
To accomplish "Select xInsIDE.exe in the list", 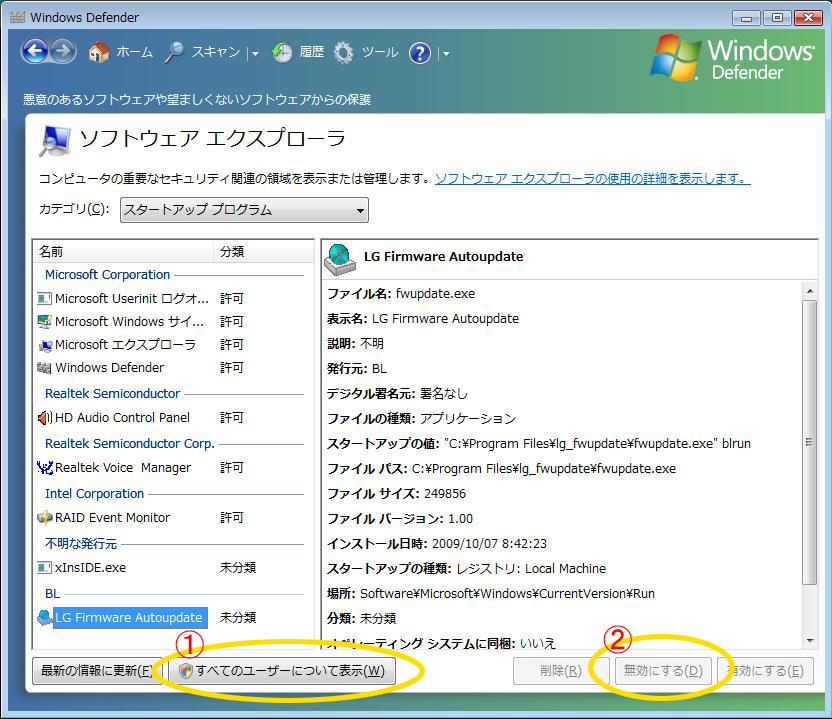I will 90,567.
